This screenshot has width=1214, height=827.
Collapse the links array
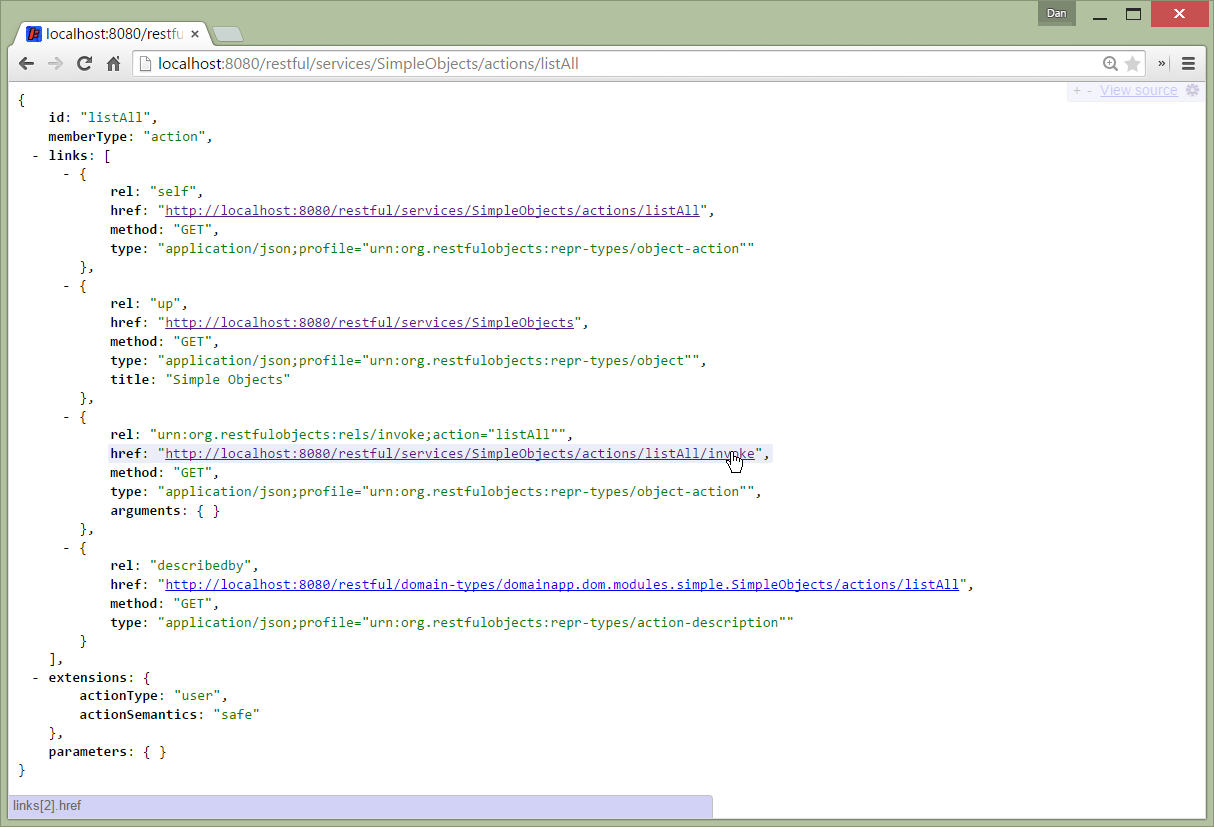coord(36,155)
